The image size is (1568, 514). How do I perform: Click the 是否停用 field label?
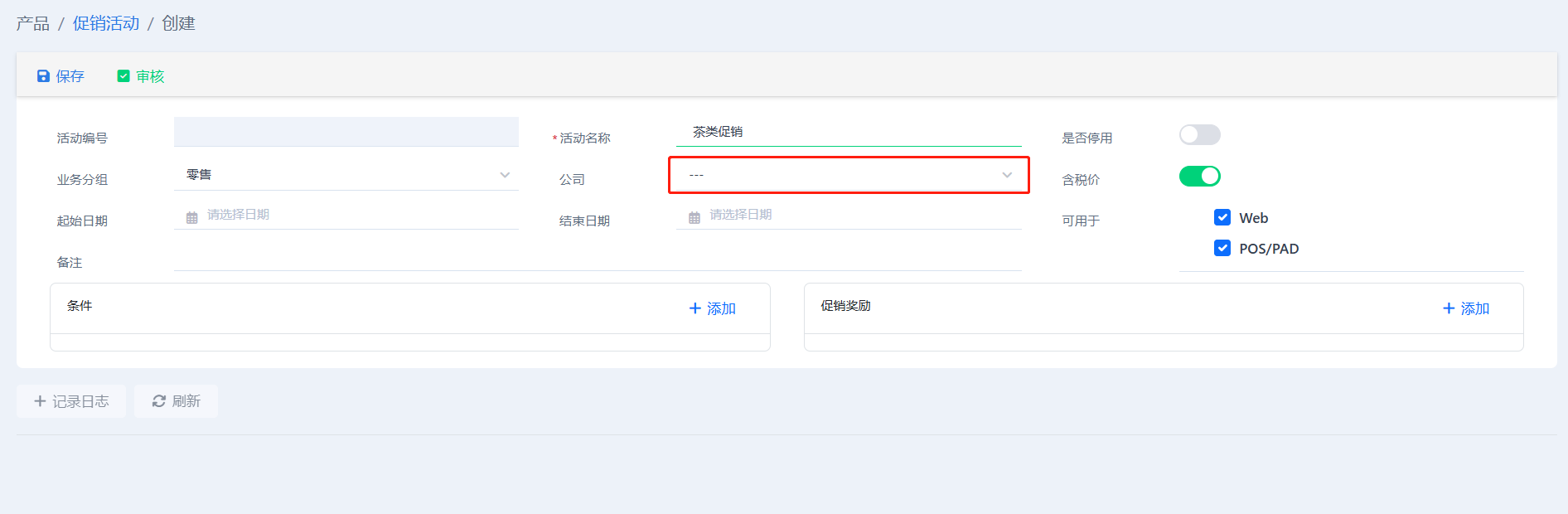click(1087, 138)
